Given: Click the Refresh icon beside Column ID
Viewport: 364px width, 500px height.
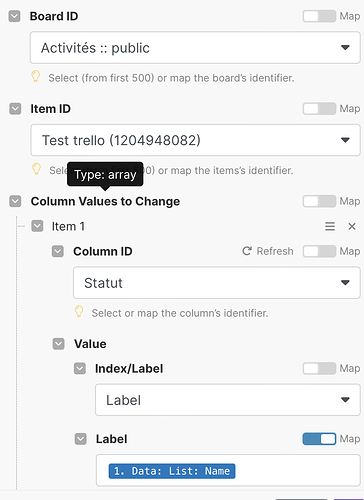Looking at the screenshot, I should point(247,251).
